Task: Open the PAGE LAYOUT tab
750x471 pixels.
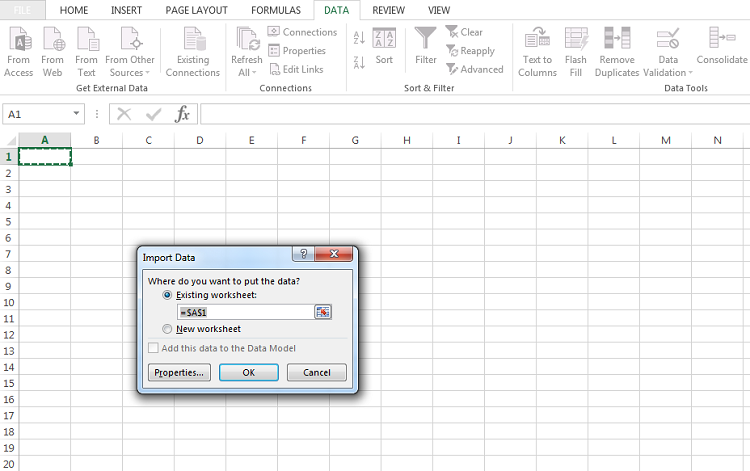Action: click(196, 10)
